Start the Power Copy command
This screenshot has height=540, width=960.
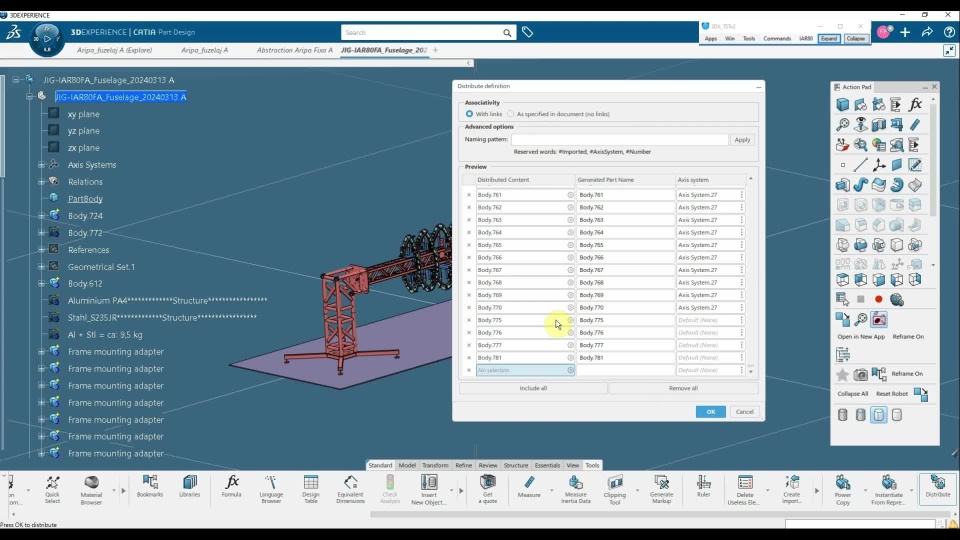tap(843, 489)
